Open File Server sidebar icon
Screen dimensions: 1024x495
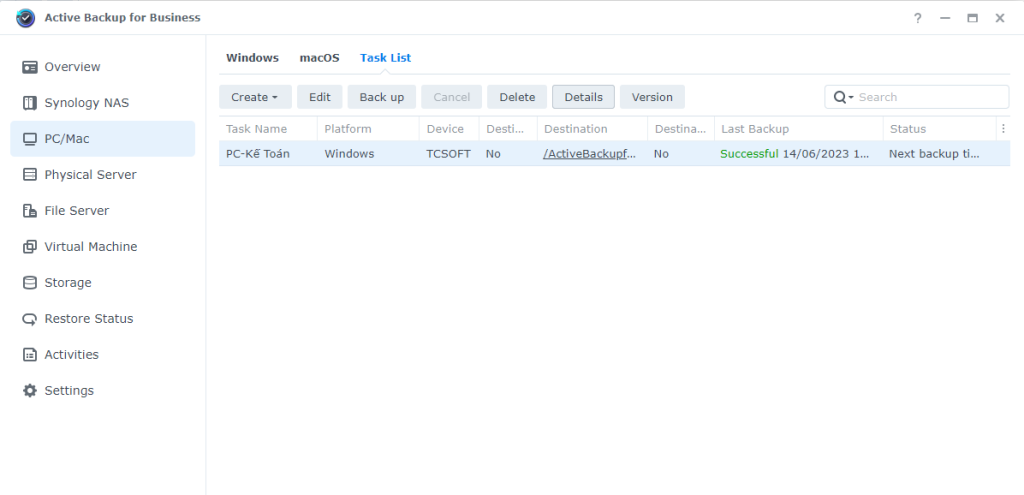(x=29, y=211)
